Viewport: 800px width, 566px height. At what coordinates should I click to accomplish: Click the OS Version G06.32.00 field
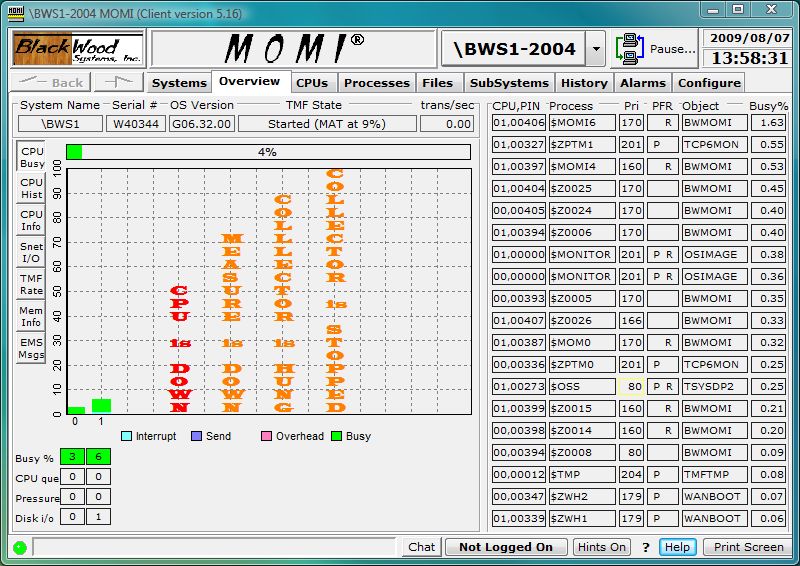click(202, 124)
